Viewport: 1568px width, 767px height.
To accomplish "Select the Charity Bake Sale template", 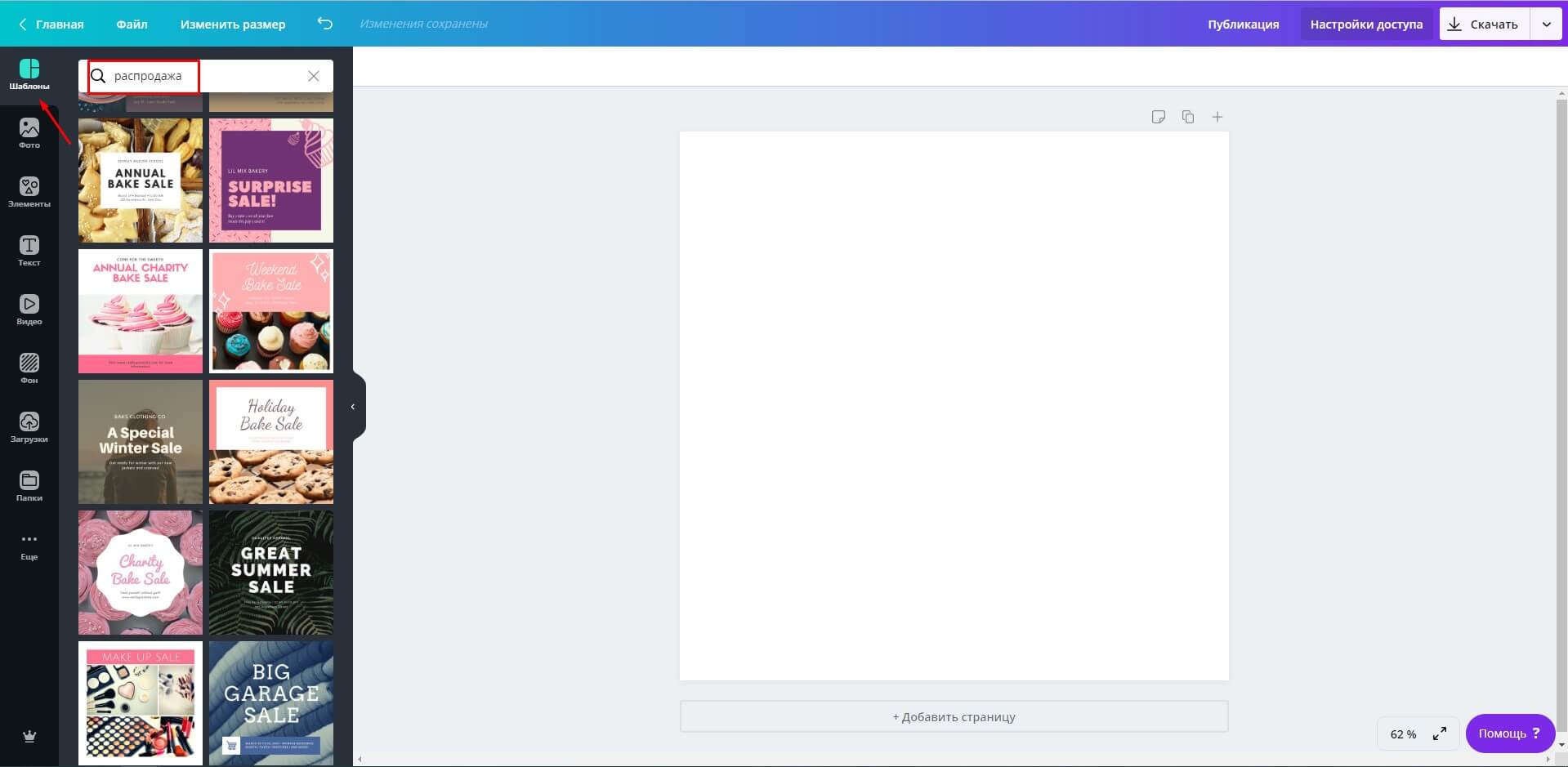I will click(141, 573).
